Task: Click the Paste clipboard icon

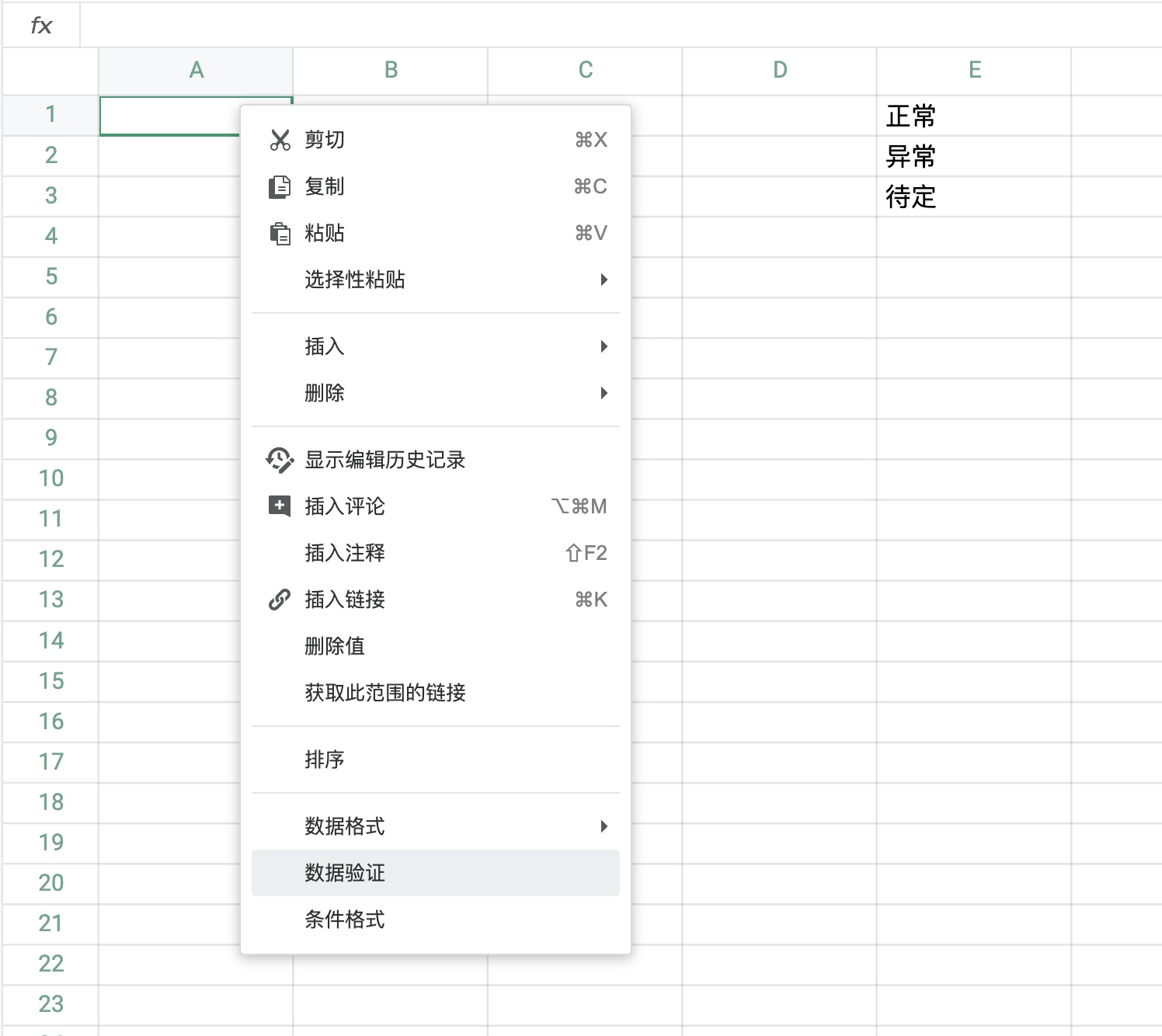Action: (280, 233)
